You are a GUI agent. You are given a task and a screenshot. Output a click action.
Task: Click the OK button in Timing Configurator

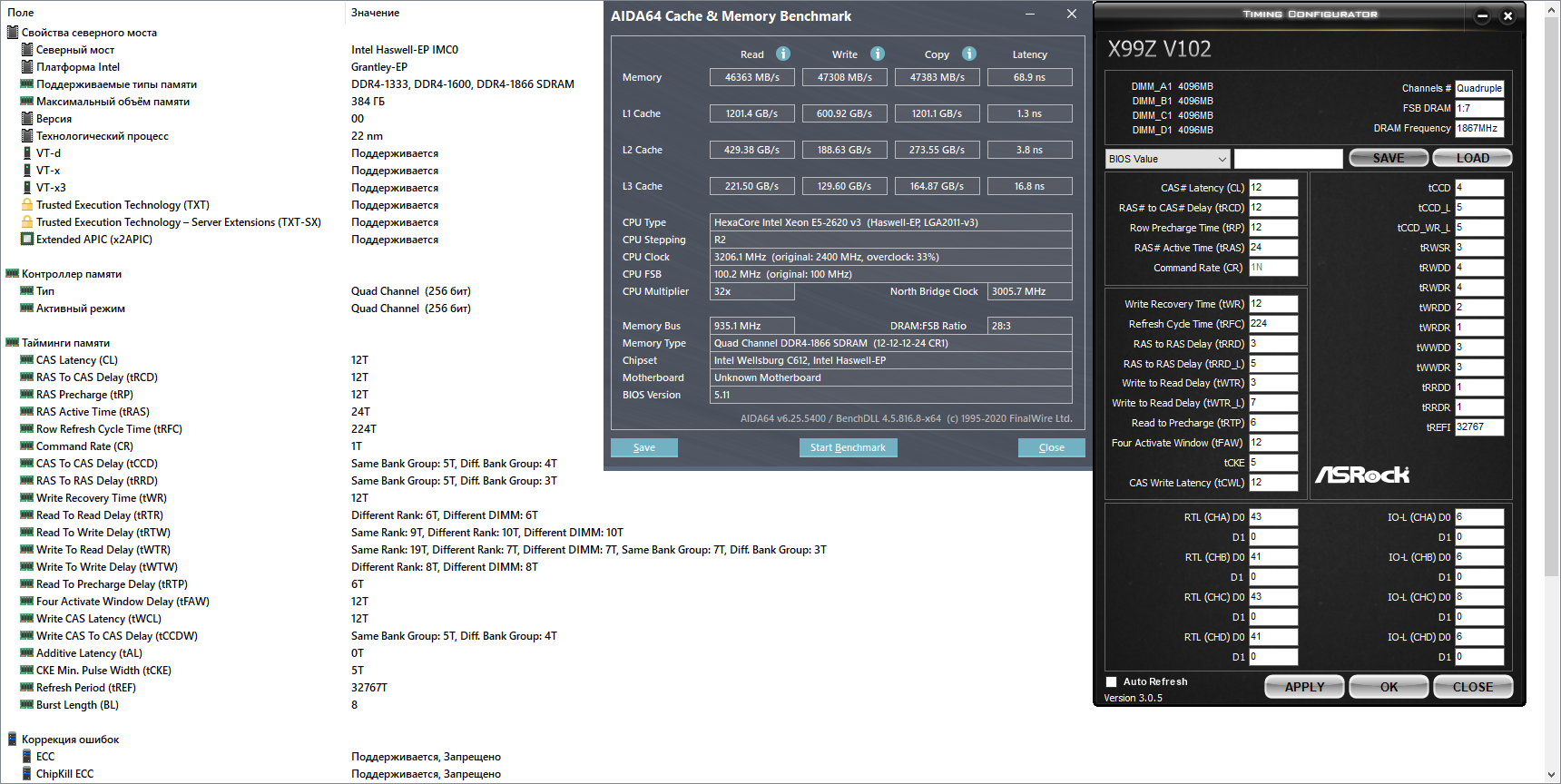tap(1389, 687)
